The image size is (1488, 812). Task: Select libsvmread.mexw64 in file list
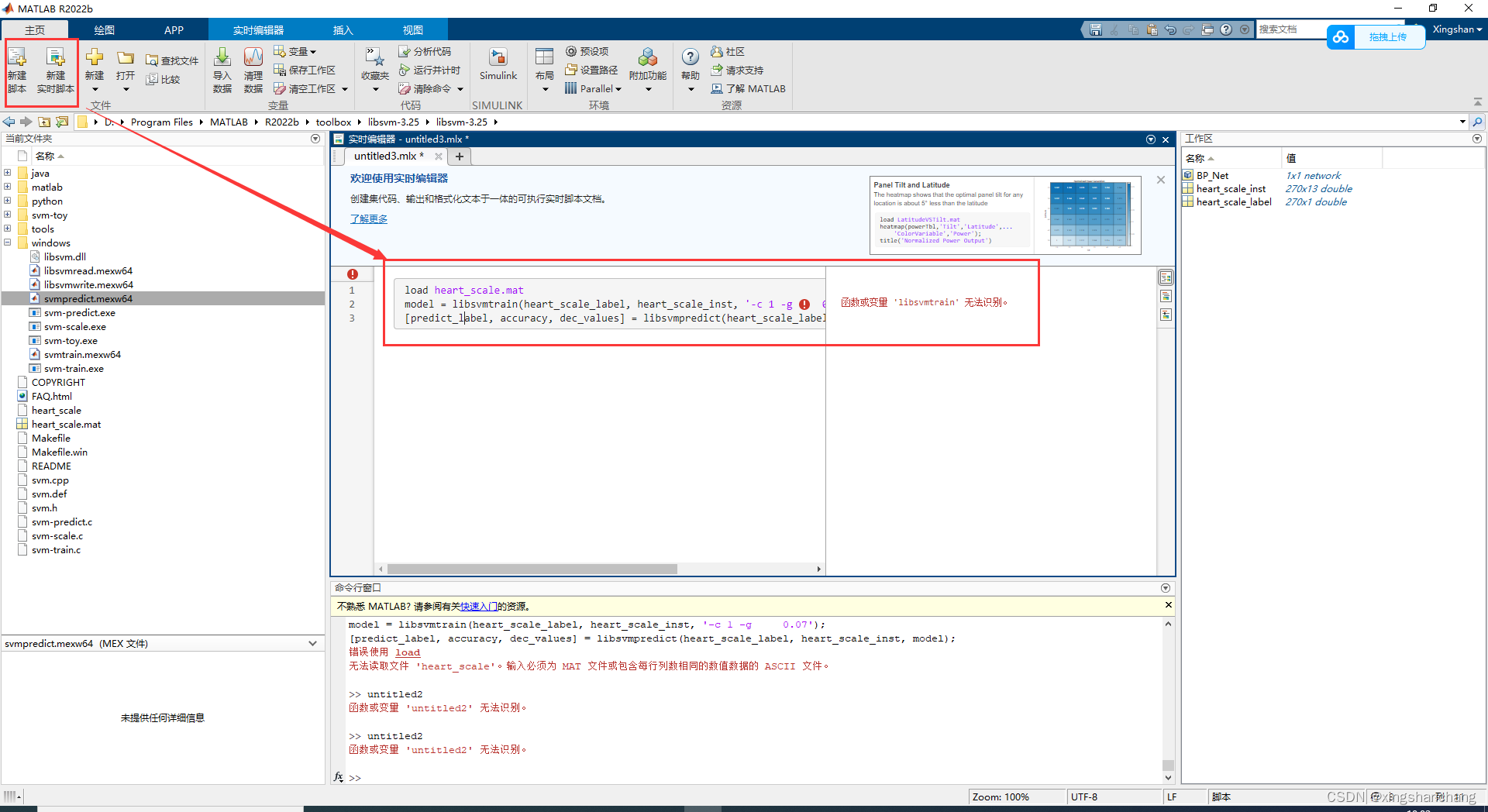[x=88, y=270]
